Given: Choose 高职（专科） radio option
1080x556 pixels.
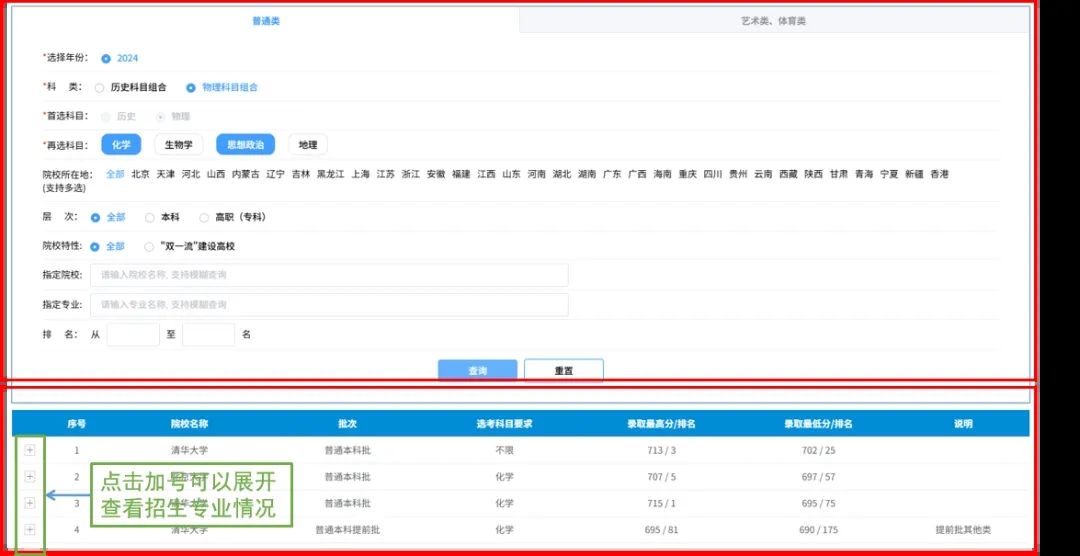Looking at the screenshot, I should click(205, 217).
